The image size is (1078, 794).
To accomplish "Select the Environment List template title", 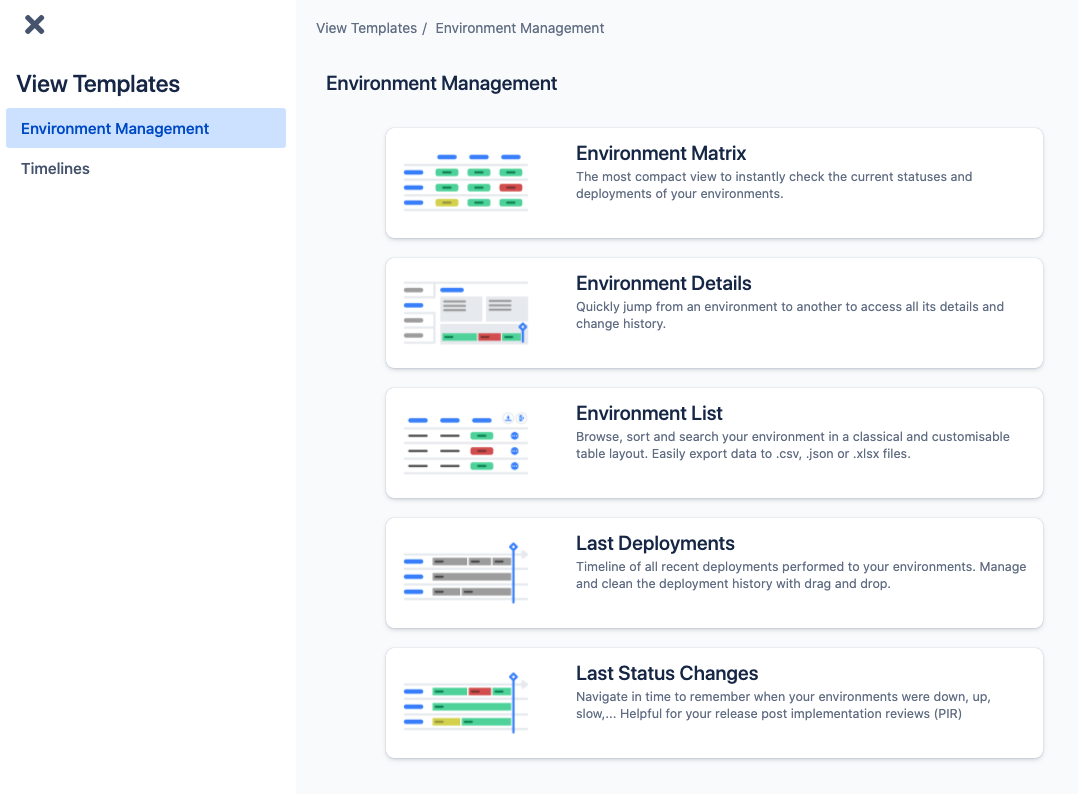I will pos(649,414).
